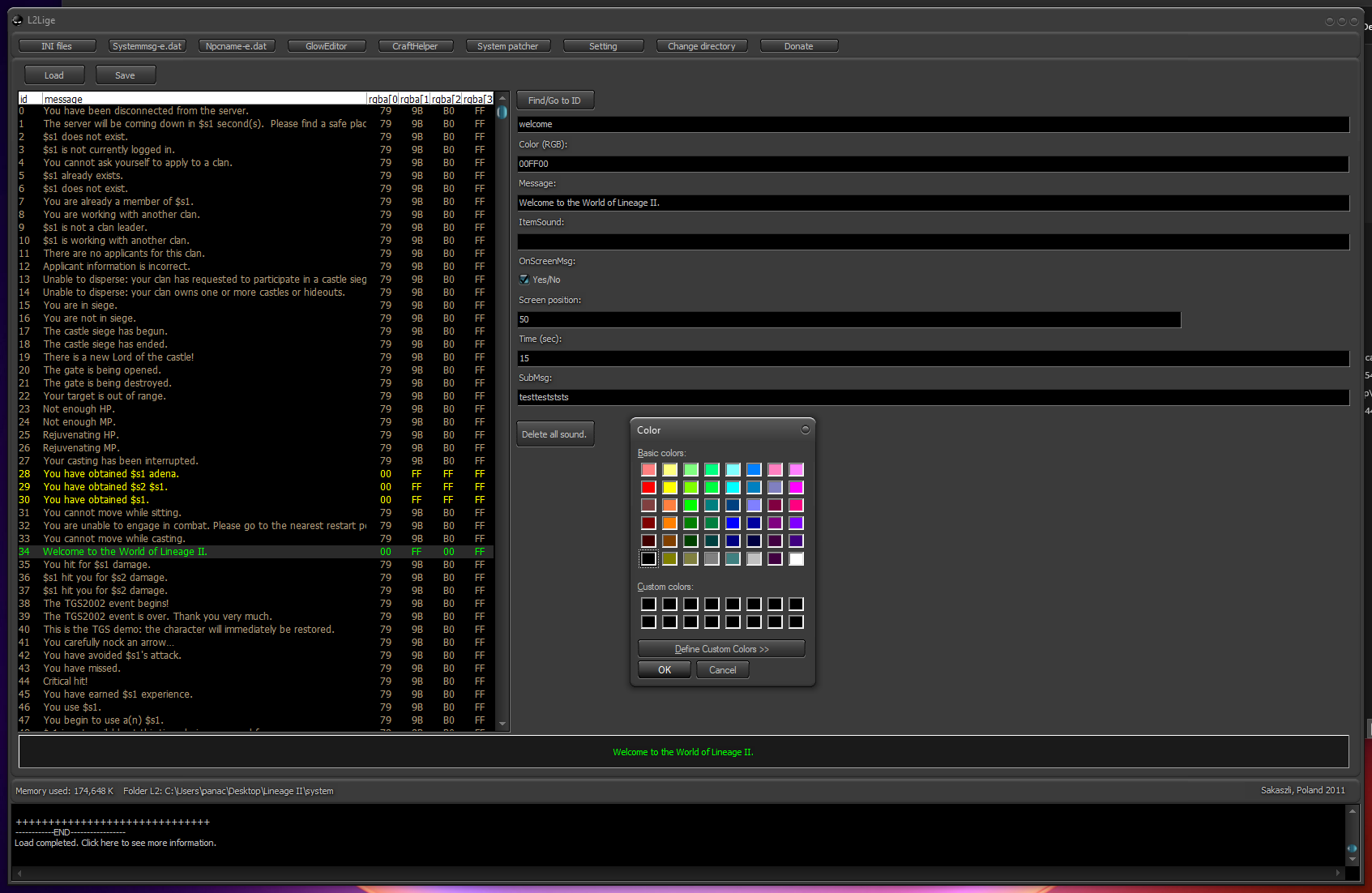Cancel the Color dialog
Screen dimensions: 1372x893
[722, 670]
